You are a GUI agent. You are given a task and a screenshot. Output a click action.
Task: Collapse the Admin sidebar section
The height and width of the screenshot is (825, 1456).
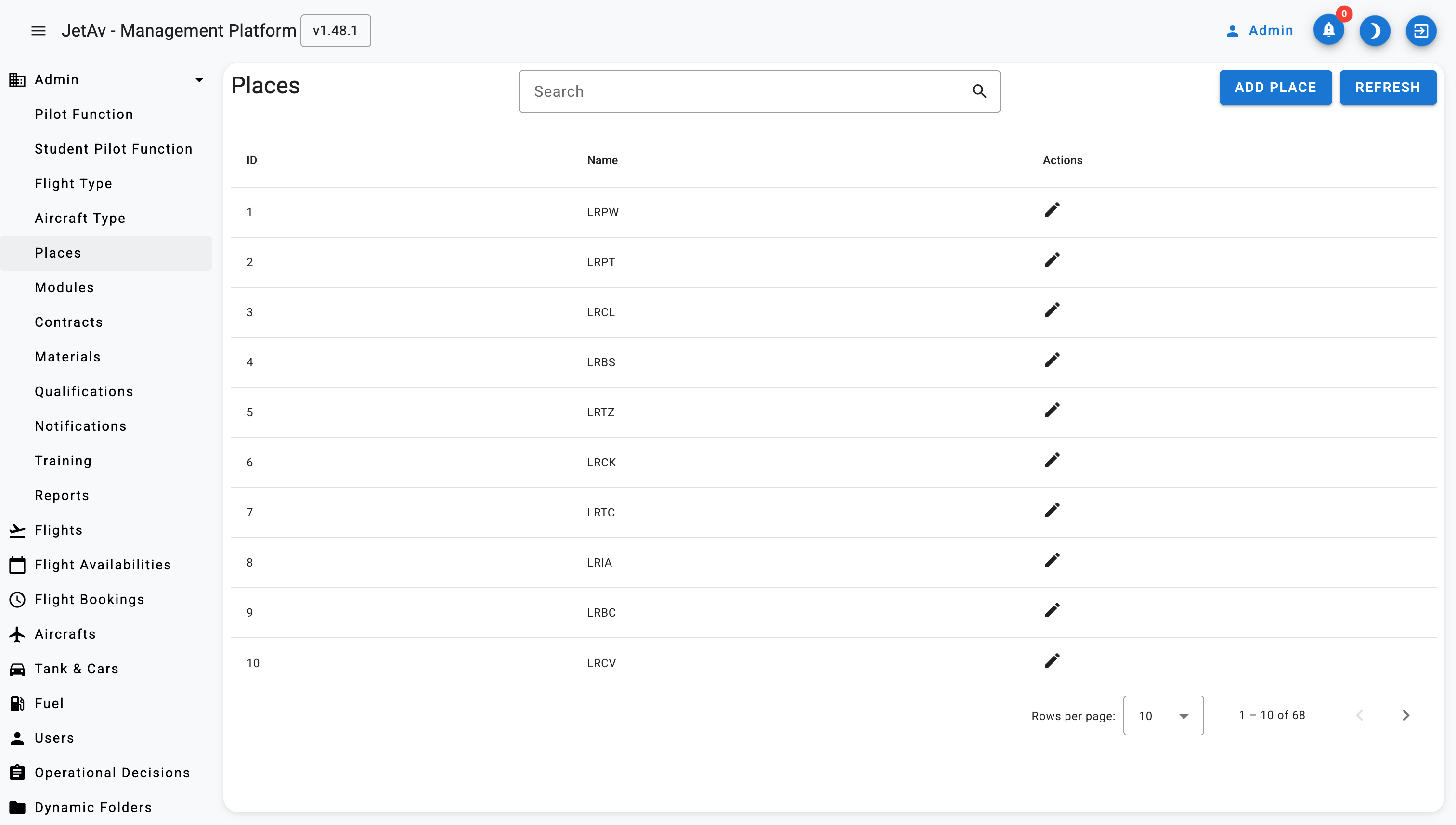click(x=199, y=80)
